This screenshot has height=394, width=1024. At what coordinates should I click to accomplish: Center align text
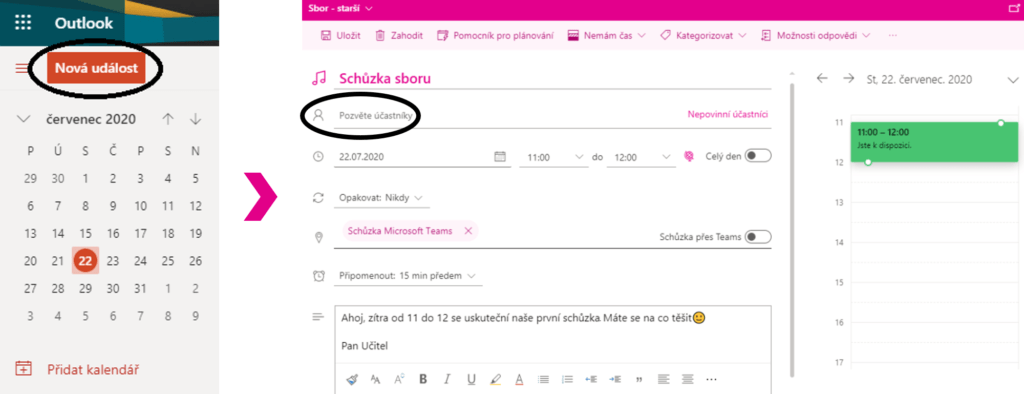(687, 379)
